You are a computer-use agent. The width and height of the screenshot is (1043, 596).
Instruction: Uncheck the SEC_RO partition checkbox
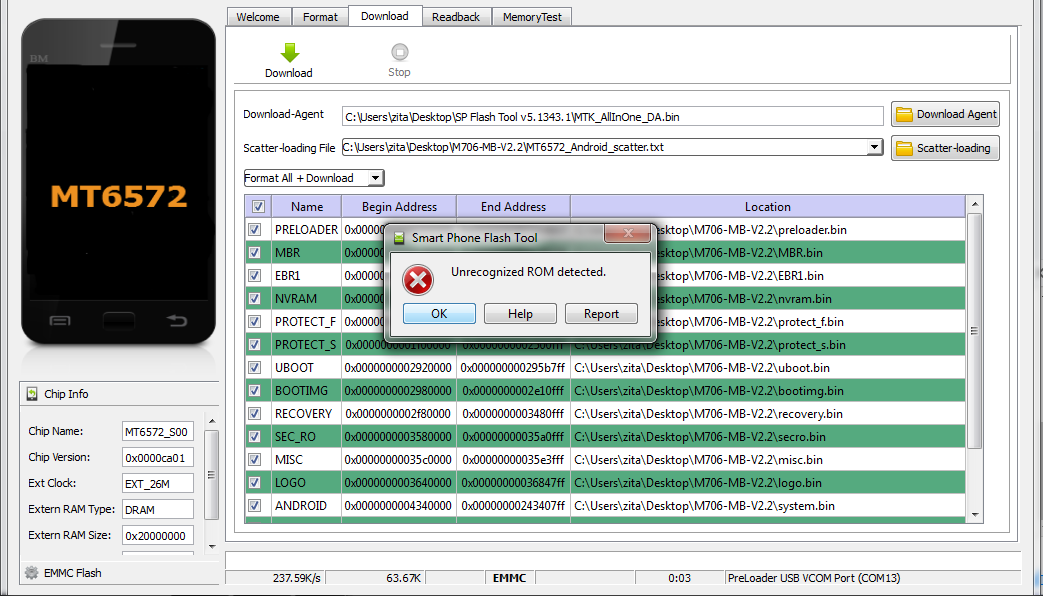(x=254, y=436)
